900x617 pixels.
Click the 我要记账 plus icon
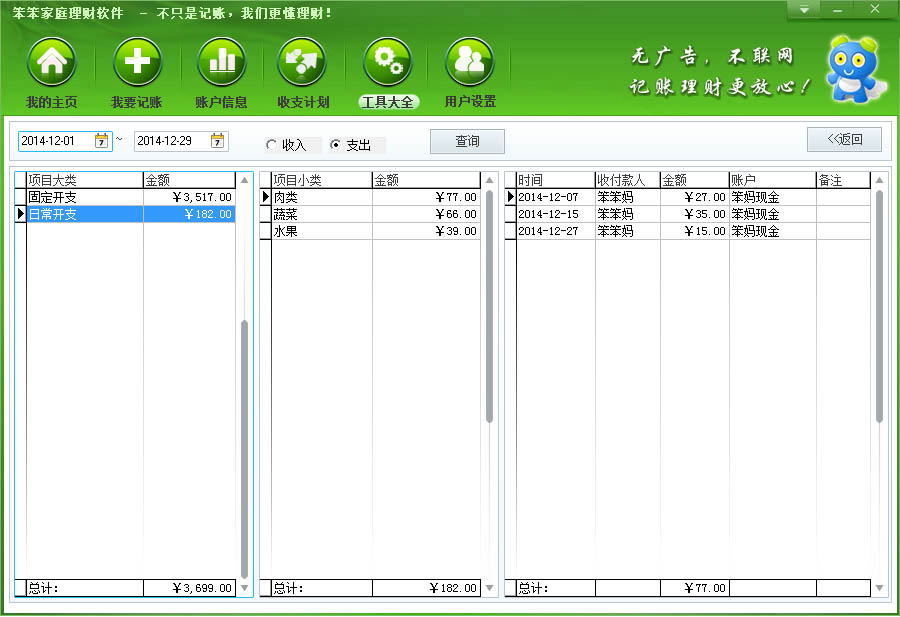[137, 61]
